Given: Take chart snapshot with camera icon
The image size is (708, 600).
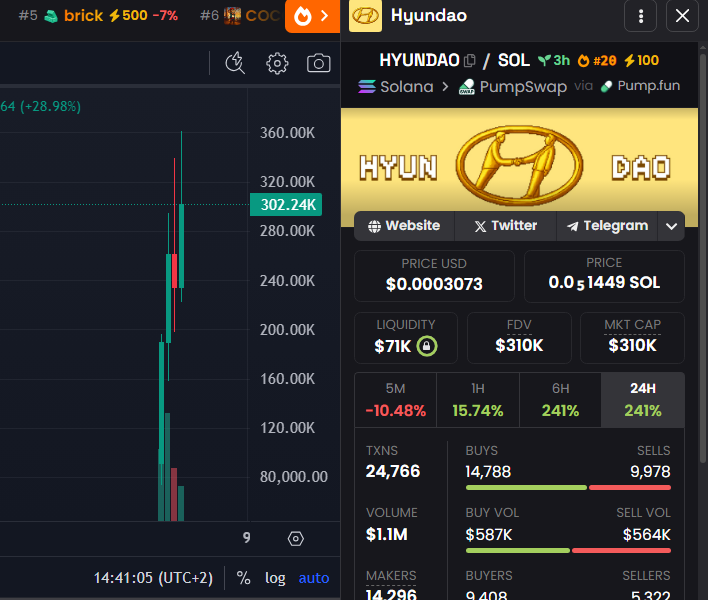Looking at the screenshot, I should [318, 63].
